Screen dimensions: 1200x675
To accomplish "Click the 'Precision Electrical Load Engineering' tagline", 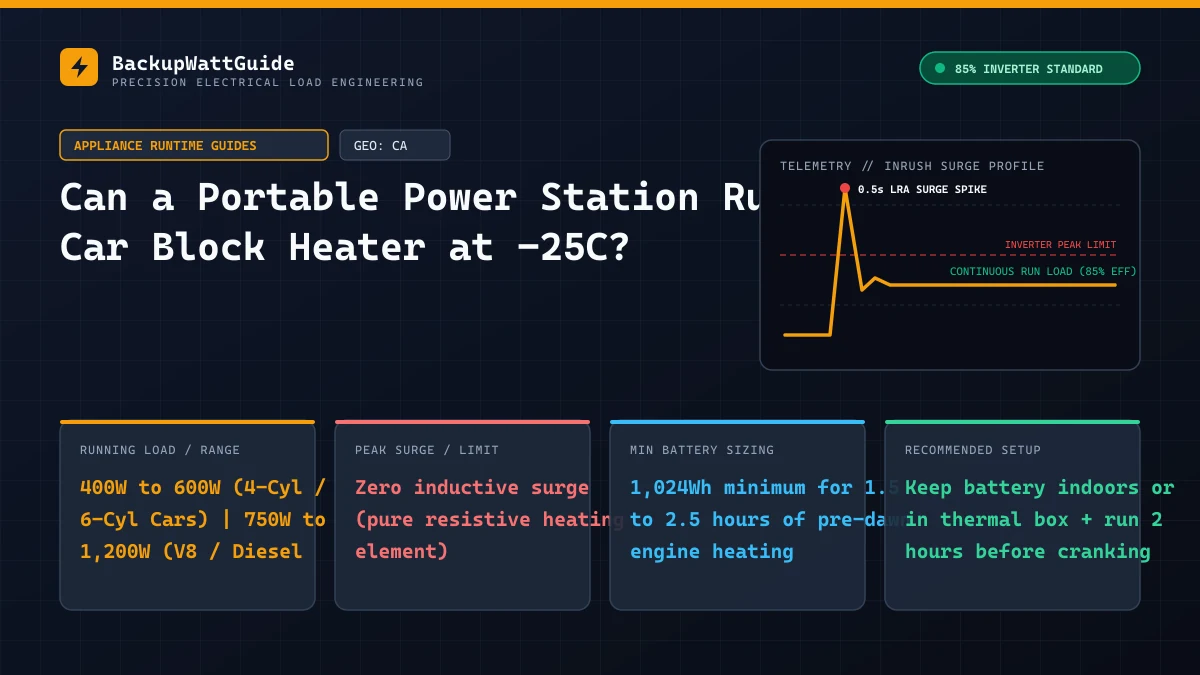I will tap(268, 82).
